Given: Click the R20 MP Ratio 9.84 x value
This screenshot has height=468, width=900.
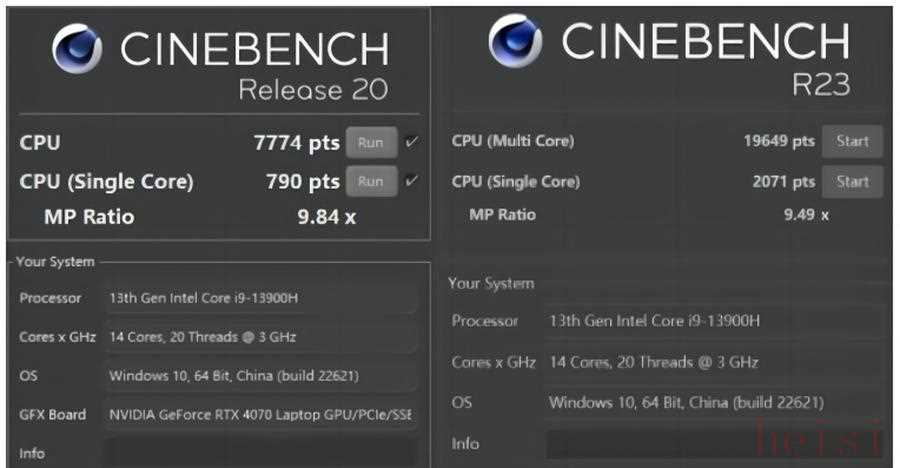Looking at the screenshot, I should (327, 217).
